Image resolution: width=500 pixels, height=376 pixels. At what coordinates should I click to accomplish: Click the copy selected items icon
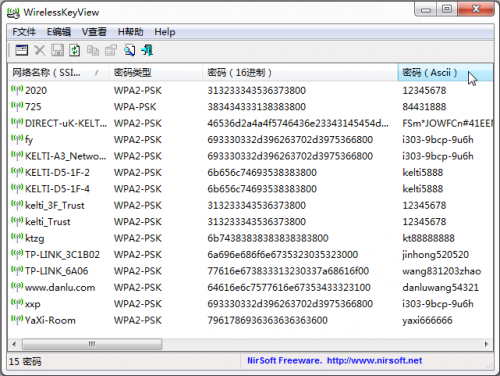pyautogui.click(x=93, y=50)
